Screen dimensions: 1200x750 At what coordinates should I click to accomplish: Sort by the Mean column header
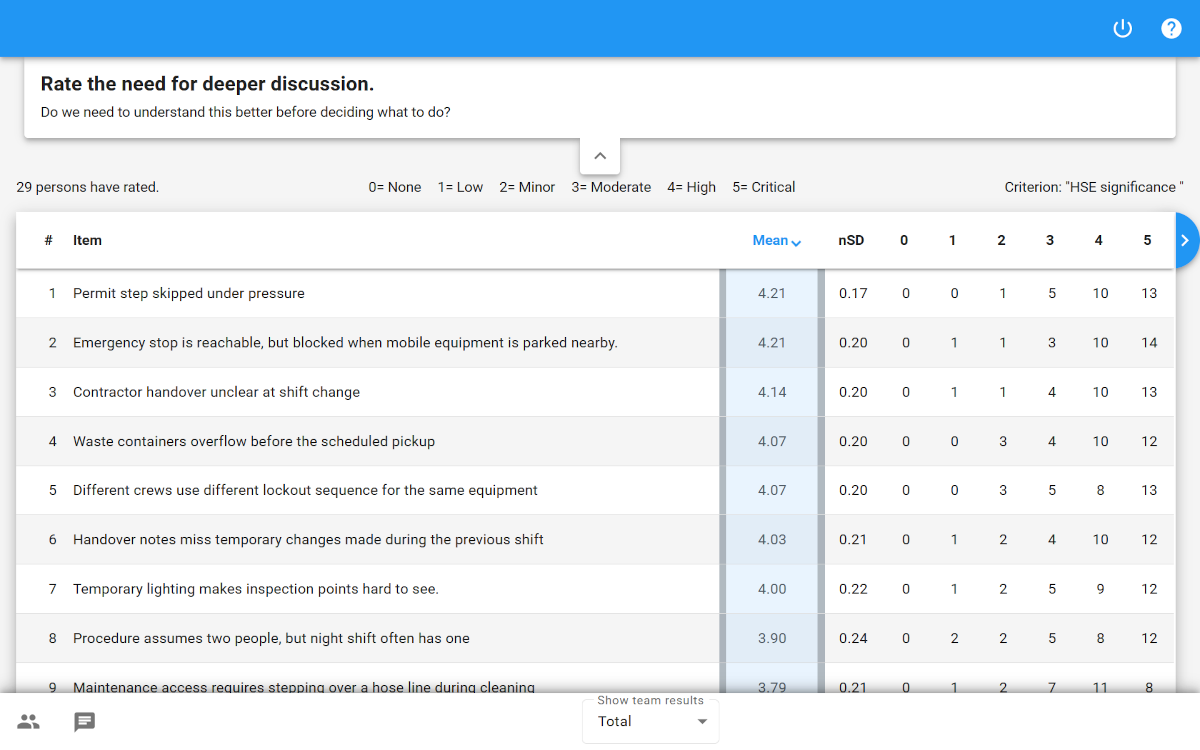[777, 240]
